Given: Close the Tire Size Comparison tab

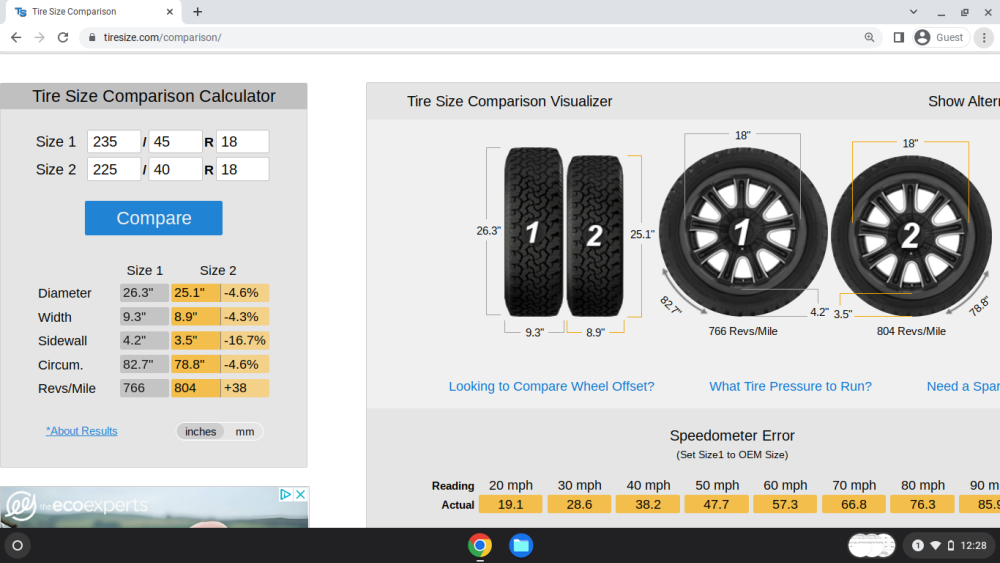Looking at the screenshot, I should 170,11.
